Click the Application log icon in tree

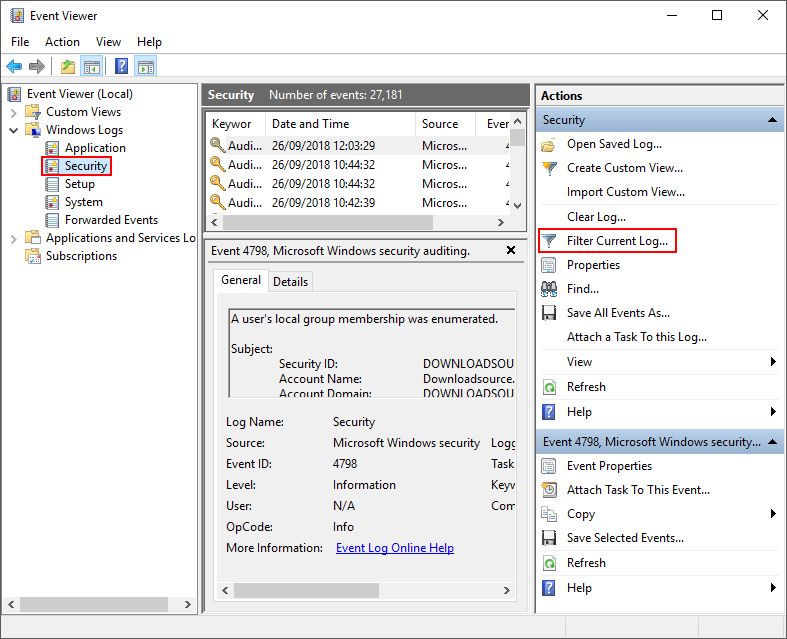tap(52, 148)
